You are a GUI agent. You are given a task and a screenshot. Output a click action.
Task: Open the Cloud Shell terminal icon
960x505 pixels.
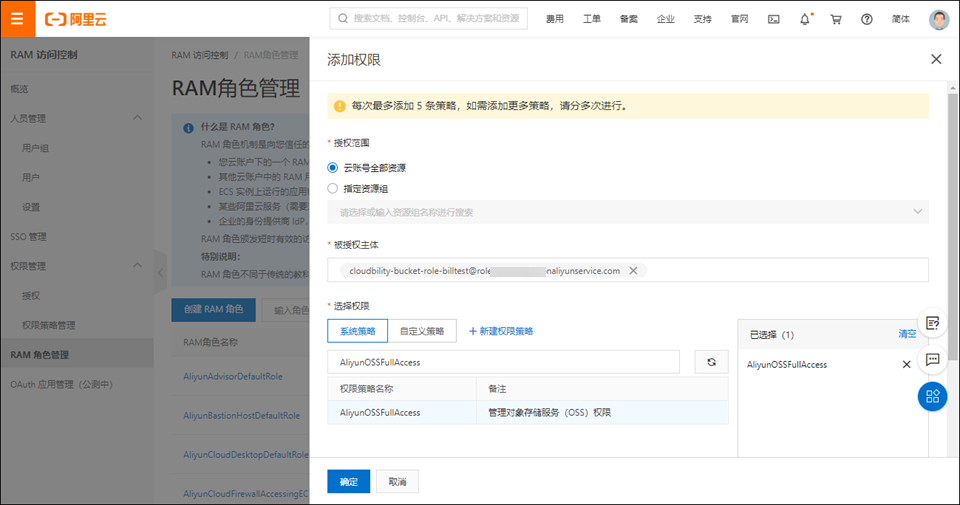pos(773,19)
